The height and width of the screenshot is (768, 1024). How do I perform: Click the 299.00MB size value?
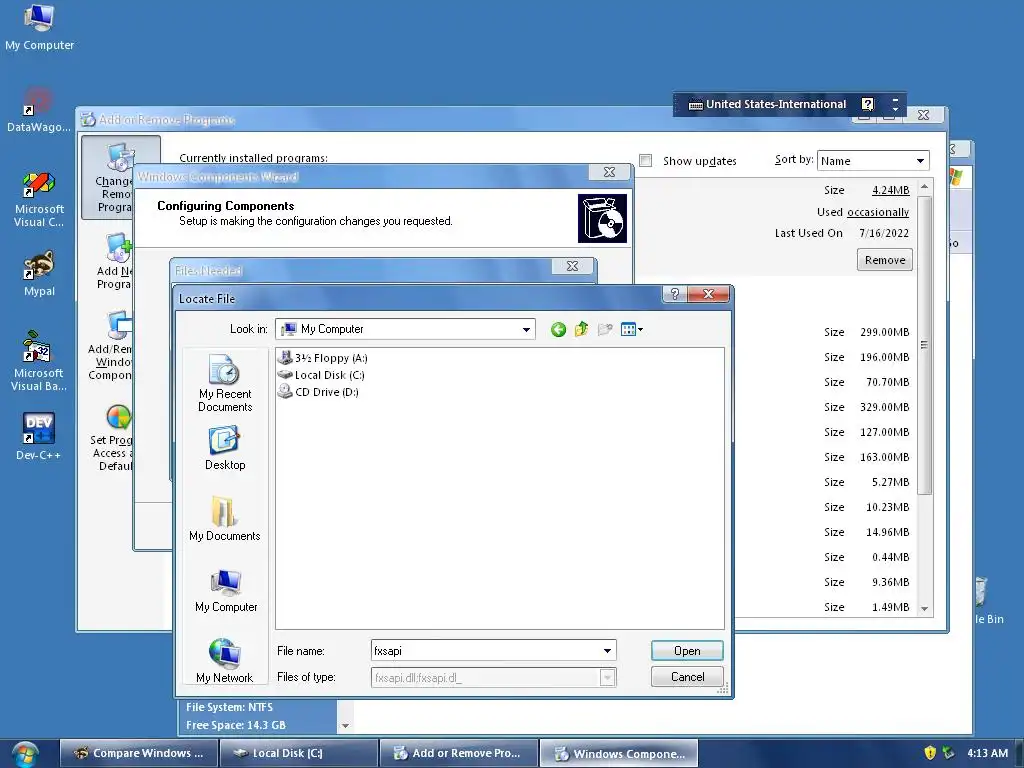pyautogui.click(x=884, y=332)
